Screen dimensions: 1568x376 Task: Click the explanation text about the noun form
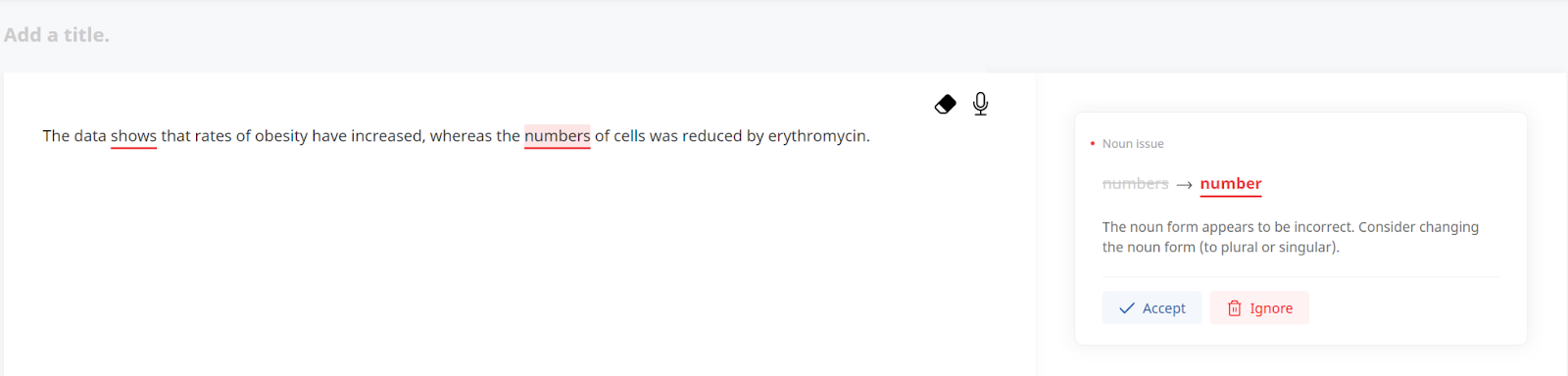[1291, 237]
